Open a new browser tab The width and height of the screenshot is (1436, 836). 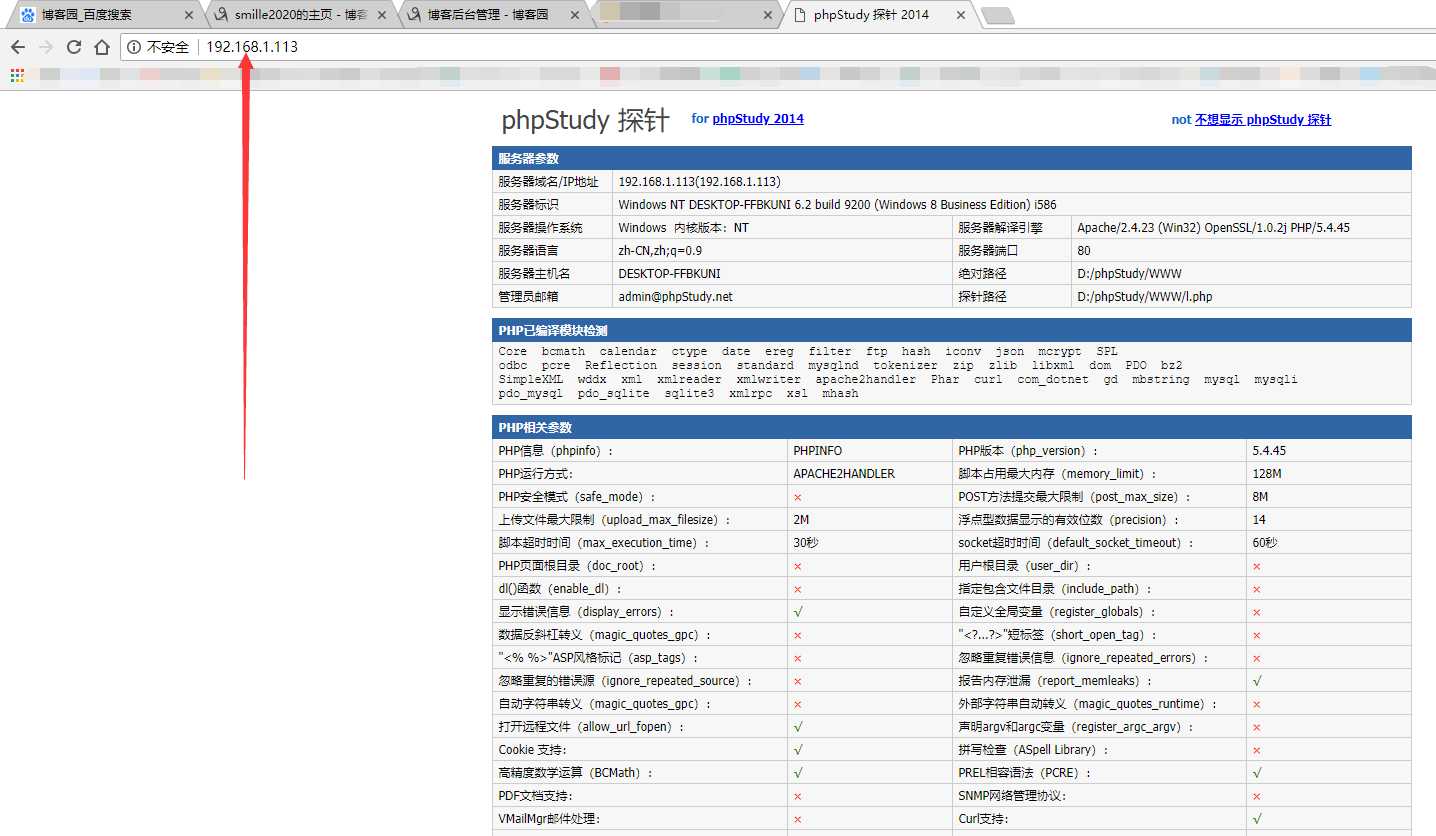997,16
